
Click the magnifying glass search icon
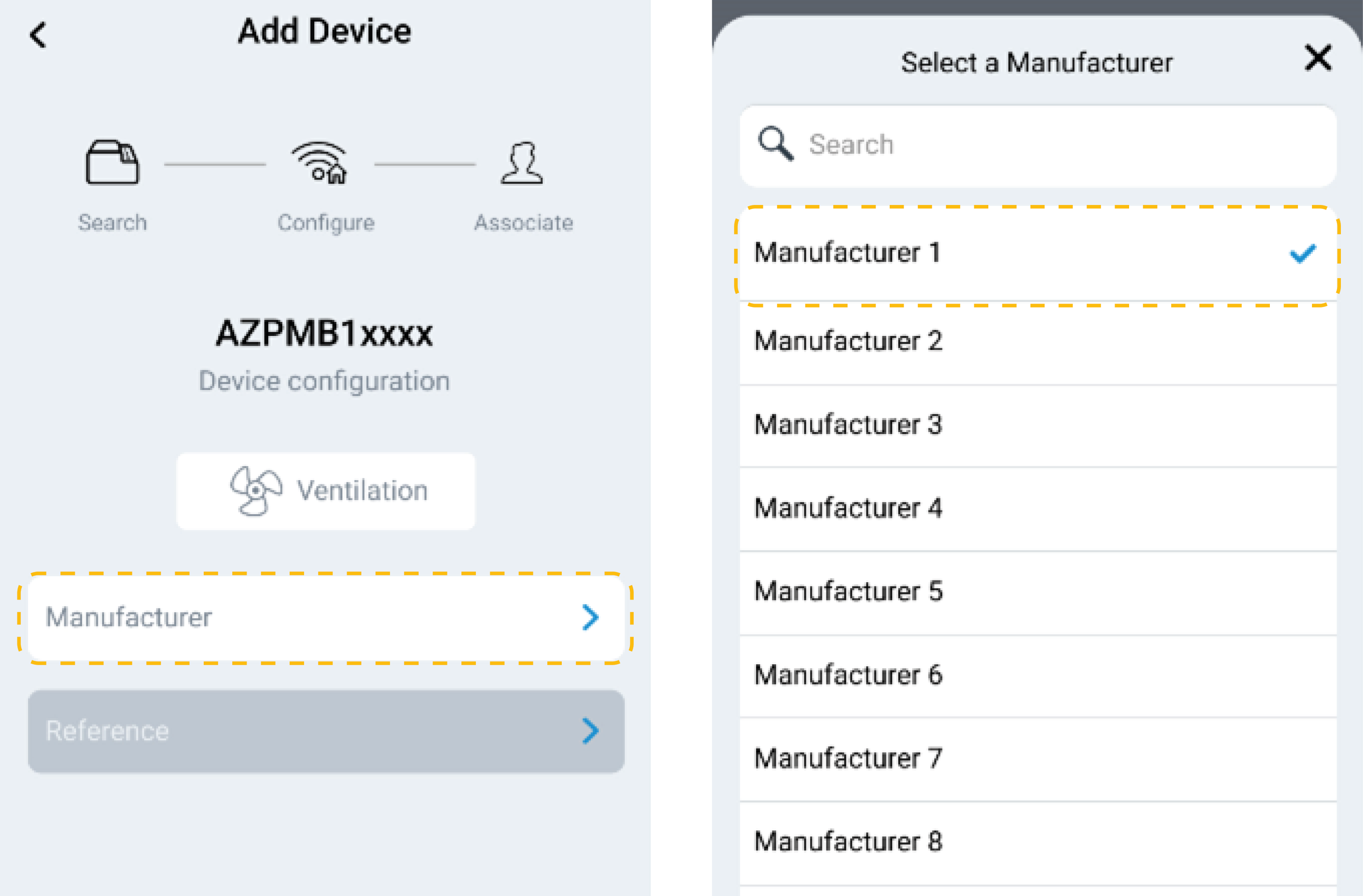point(775,144)
